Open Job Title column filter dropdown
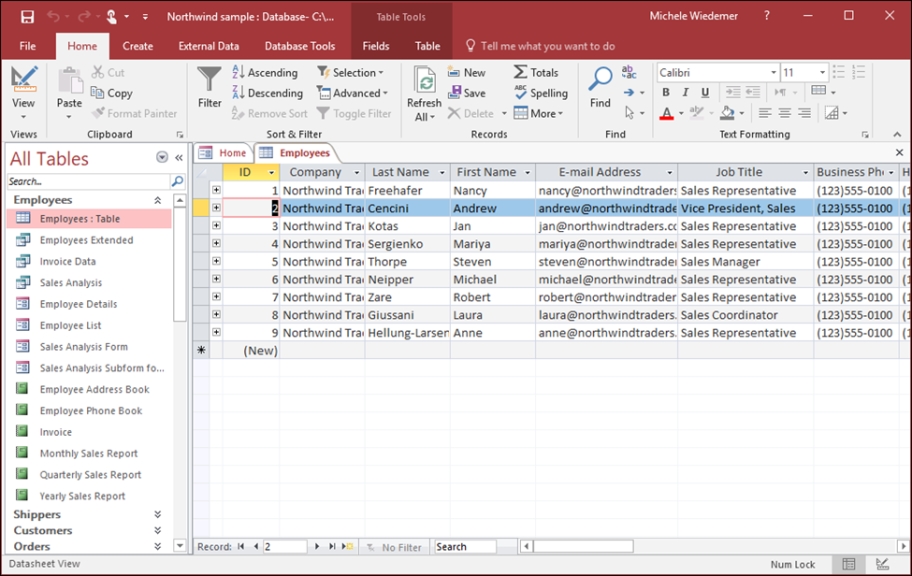The image size is (912, 576). click(806, 172)
